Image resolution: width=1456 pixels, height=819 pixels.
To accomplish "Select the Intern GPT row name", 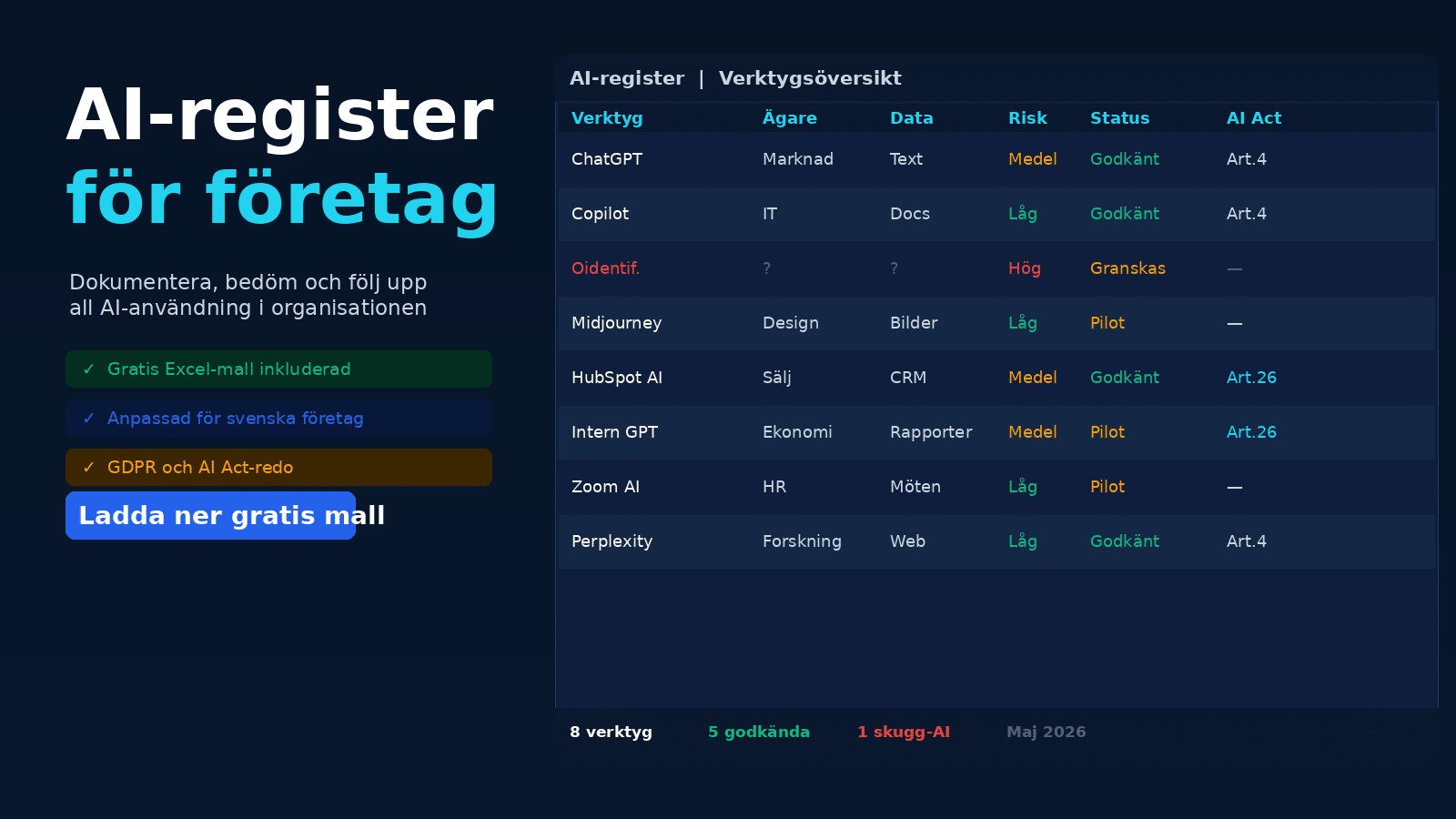I will [614, 432].
